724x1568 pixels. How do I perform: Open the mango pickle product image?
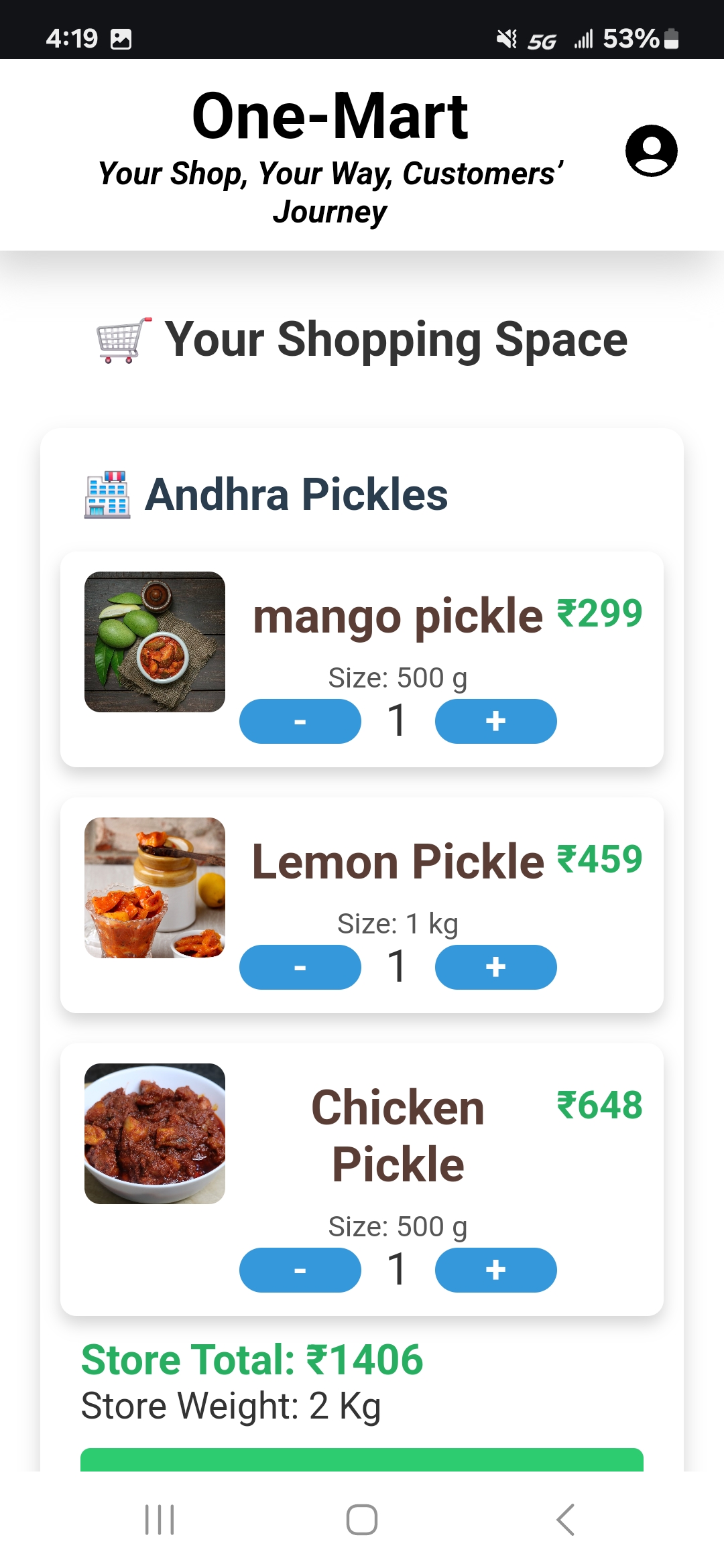click(x=155, y=641)
